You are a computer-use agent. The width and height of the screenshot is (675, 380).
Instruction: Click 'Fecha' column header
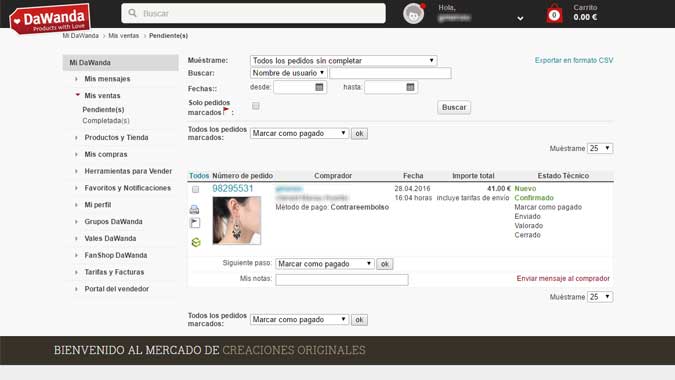413,176
